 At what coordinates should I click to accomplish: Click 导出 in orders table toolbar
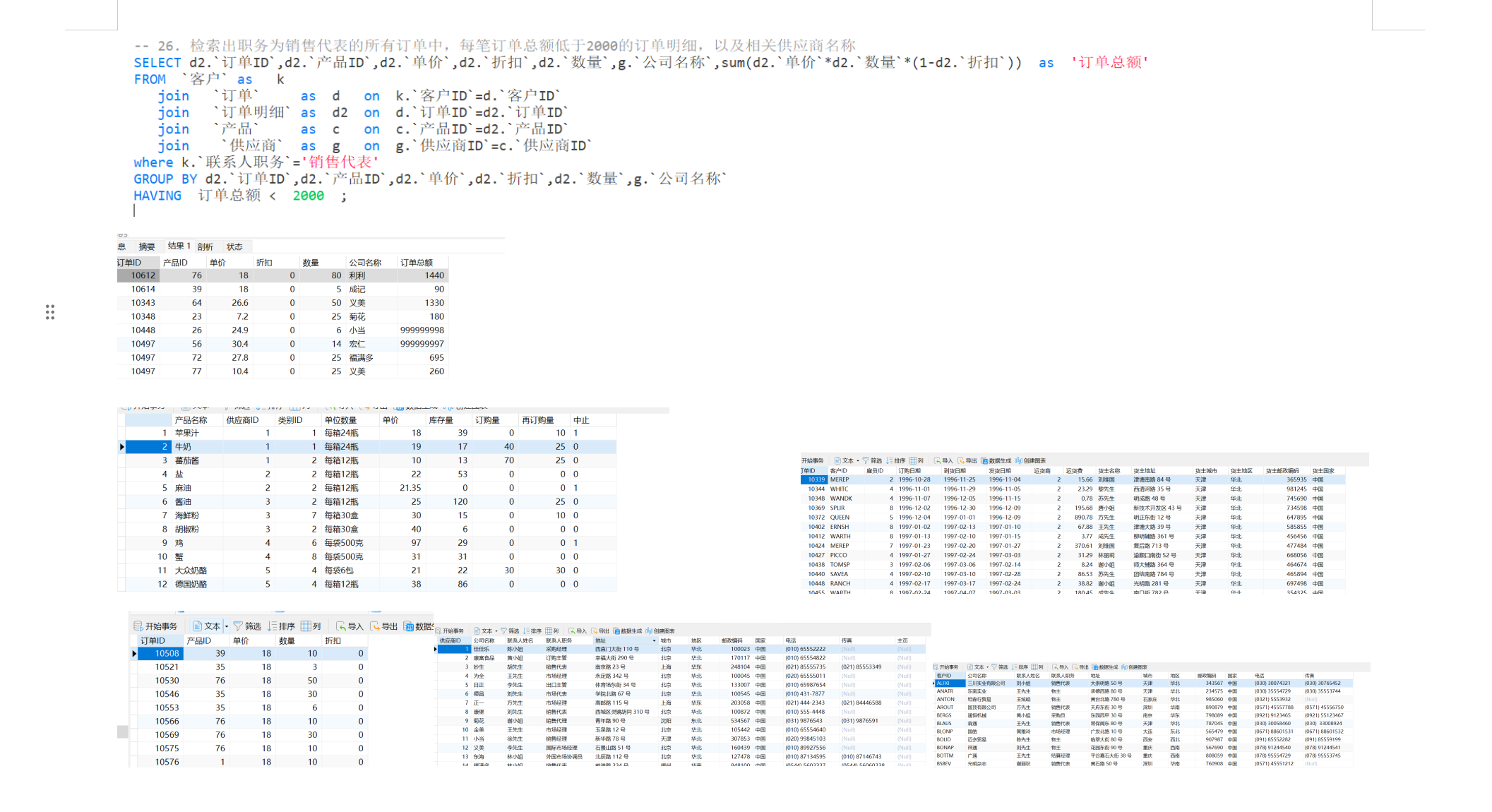point(967,461)
